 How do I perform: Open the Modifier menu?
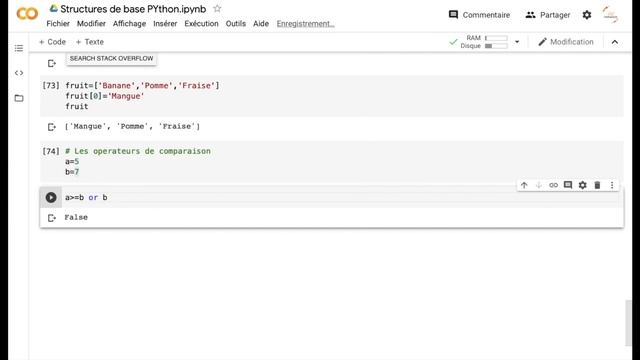pos(91,24)
